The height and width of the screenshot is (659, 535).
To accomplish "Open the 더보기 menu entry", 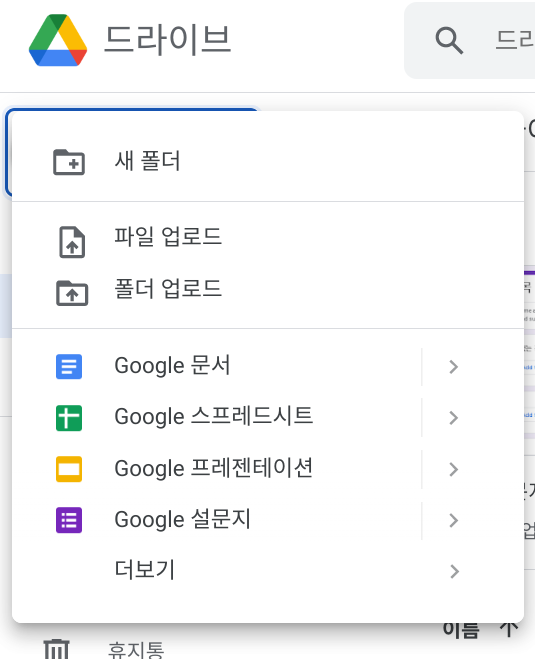I will click(x=268, y=570).
